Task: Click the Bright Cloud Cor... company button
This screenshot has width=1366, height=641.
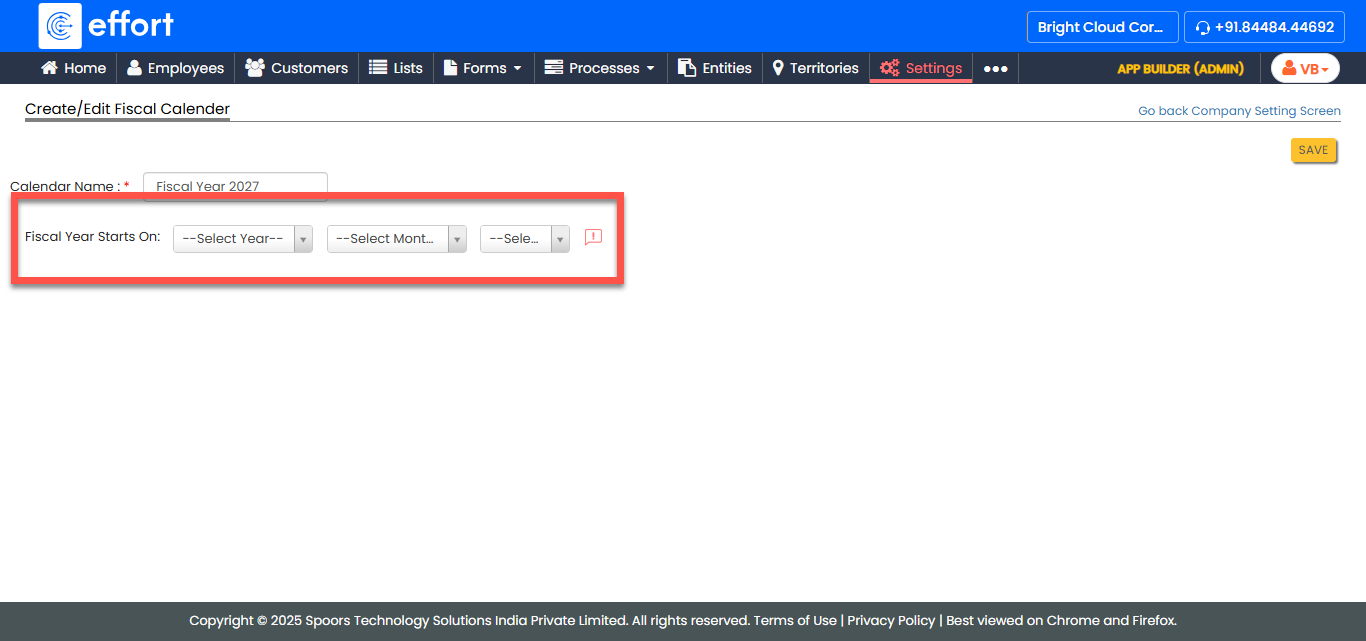Action: click(x=1102, y=27)
